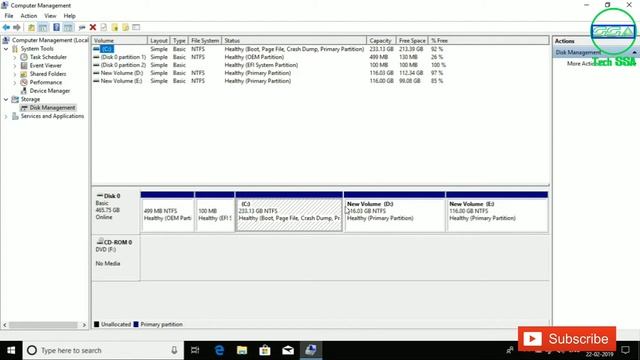Select the Shared Folders icon in tree
The width and height of the screenshot is (640, 360).
click(x=24, y=74)
